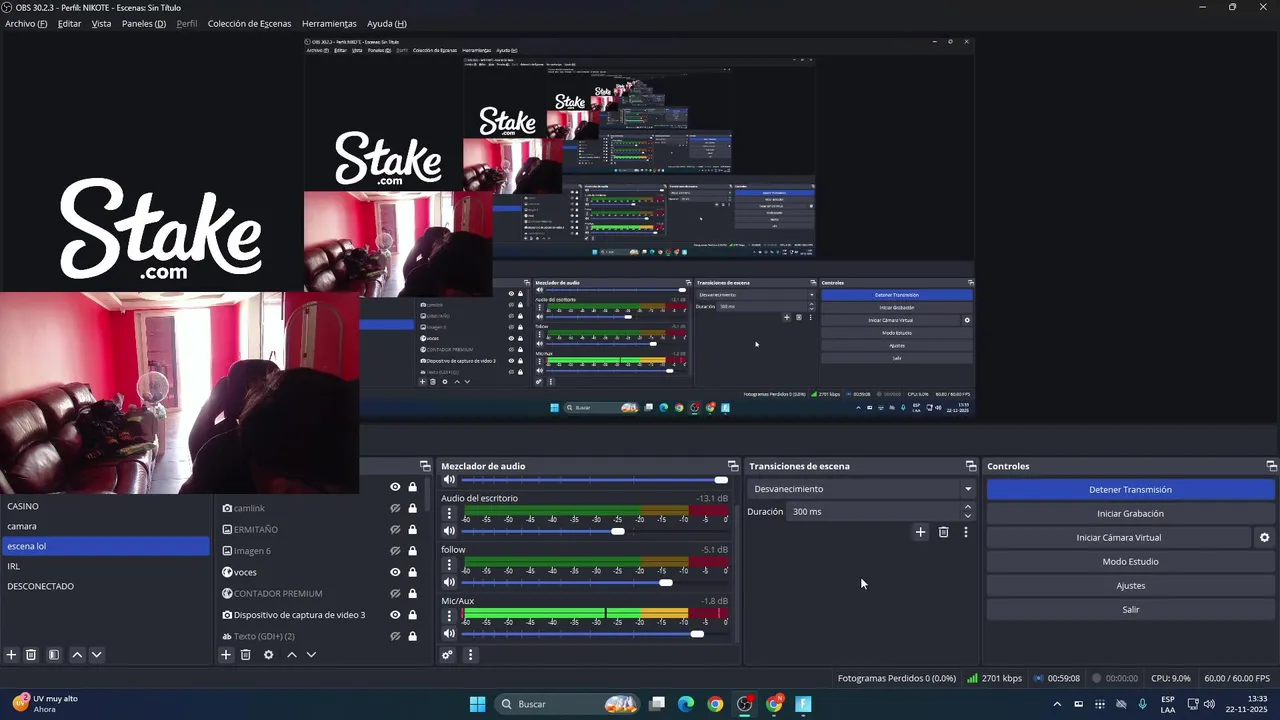1280x720 pixels.
Task: Open the Ayuda menu
Action: 386,23
